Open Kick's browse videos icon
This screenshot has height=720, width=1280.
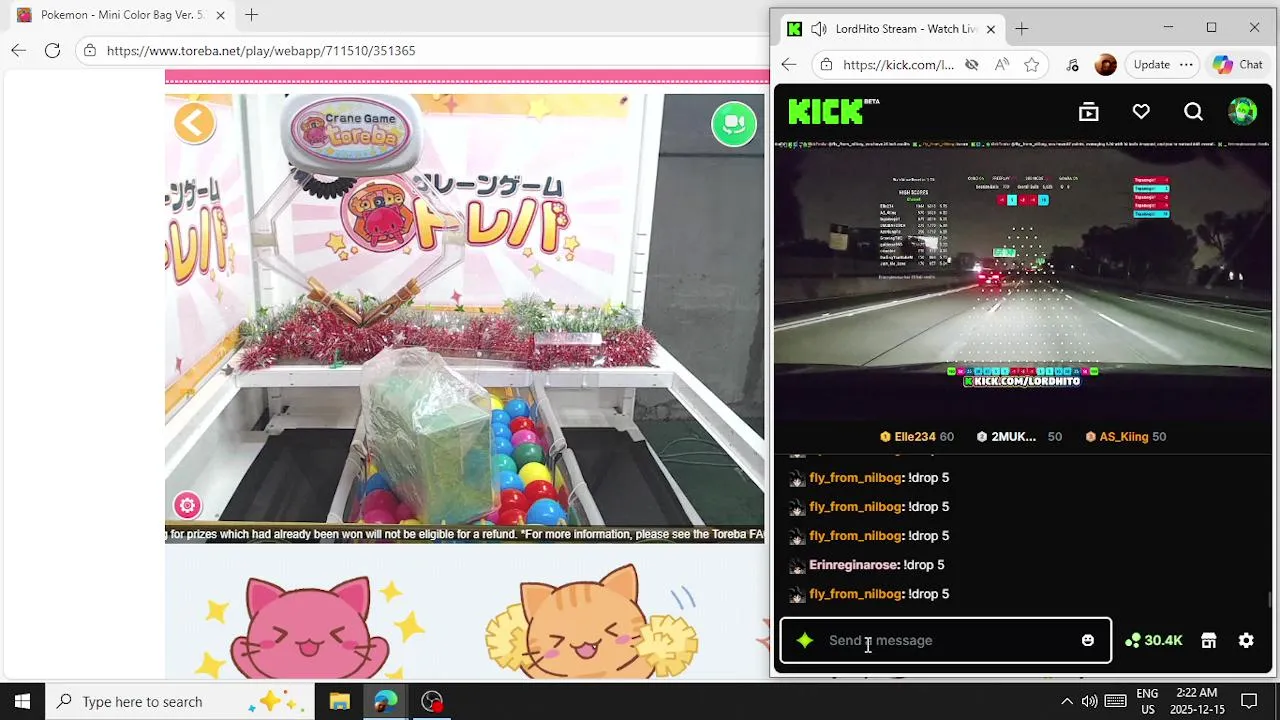tap(1089, 112)
